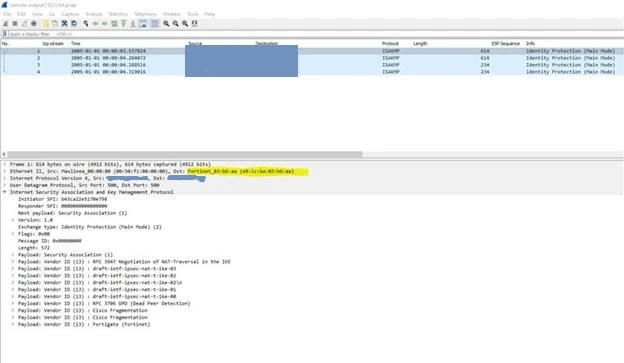The width and height of the screenshot is (624, 363).
Task: Open display filter bookmarks
Action: [x=5, y=34]
